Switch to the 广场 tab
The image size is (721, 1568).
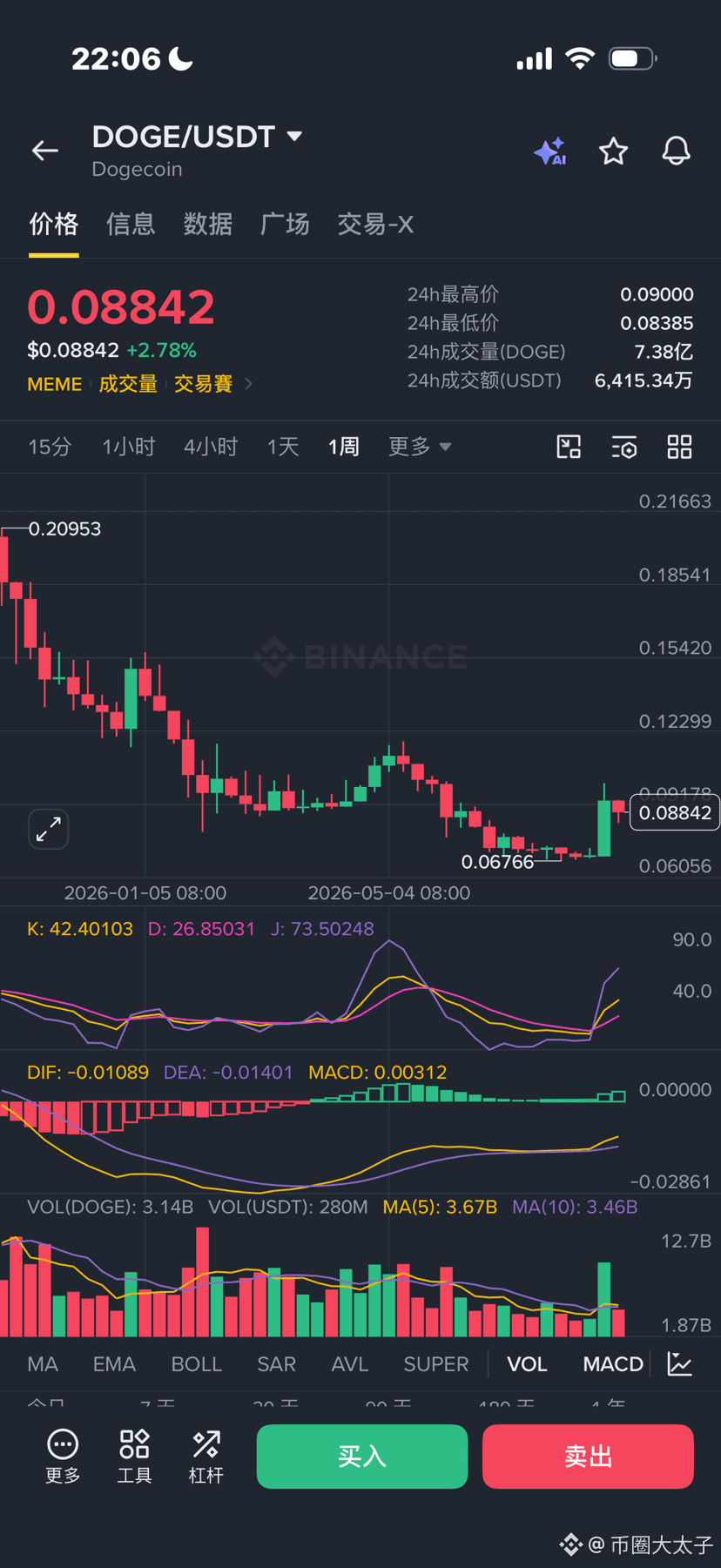[x=285, y=225]
